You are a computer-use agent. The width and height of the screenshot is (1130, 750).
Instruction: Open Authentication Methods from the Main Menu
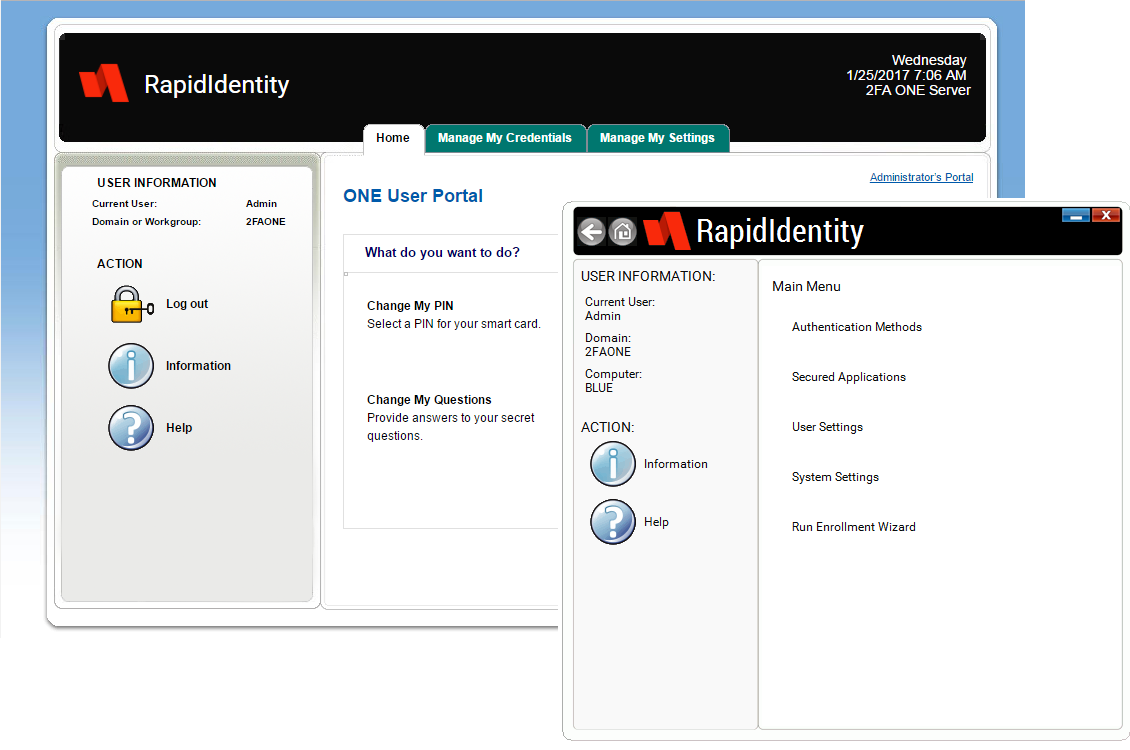tap(856, 327)
